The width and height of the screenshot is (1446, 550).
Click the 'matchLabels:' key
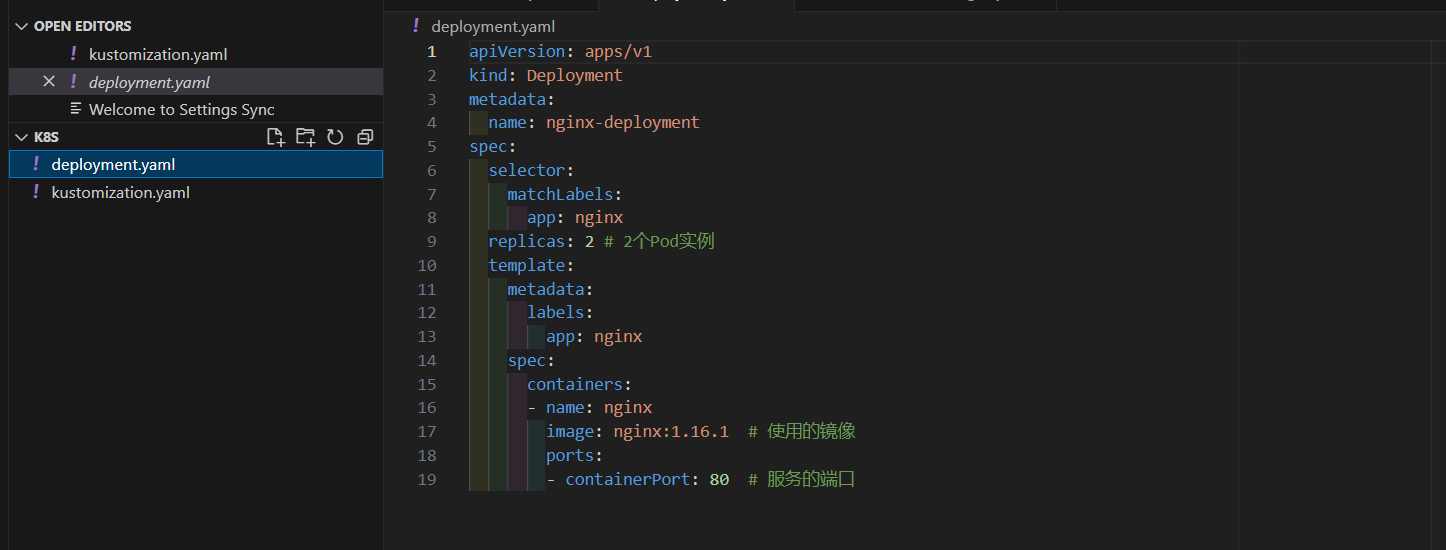click(565, 194)
